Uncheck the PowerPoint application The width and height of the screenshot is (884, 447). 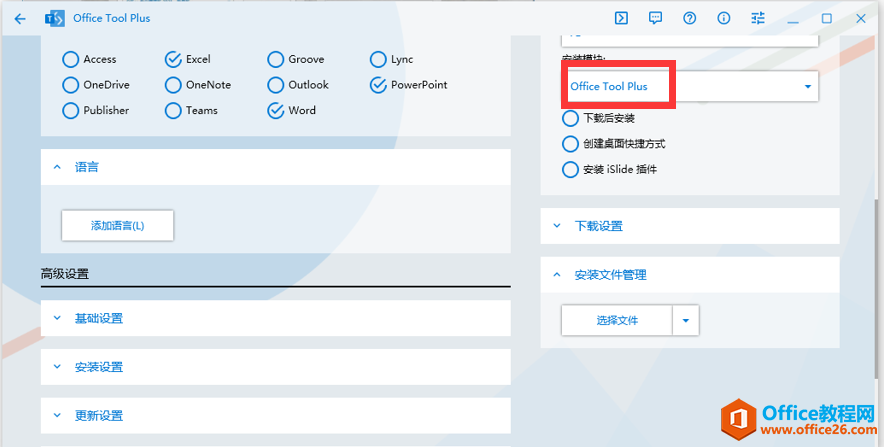(x=378, y=85)
